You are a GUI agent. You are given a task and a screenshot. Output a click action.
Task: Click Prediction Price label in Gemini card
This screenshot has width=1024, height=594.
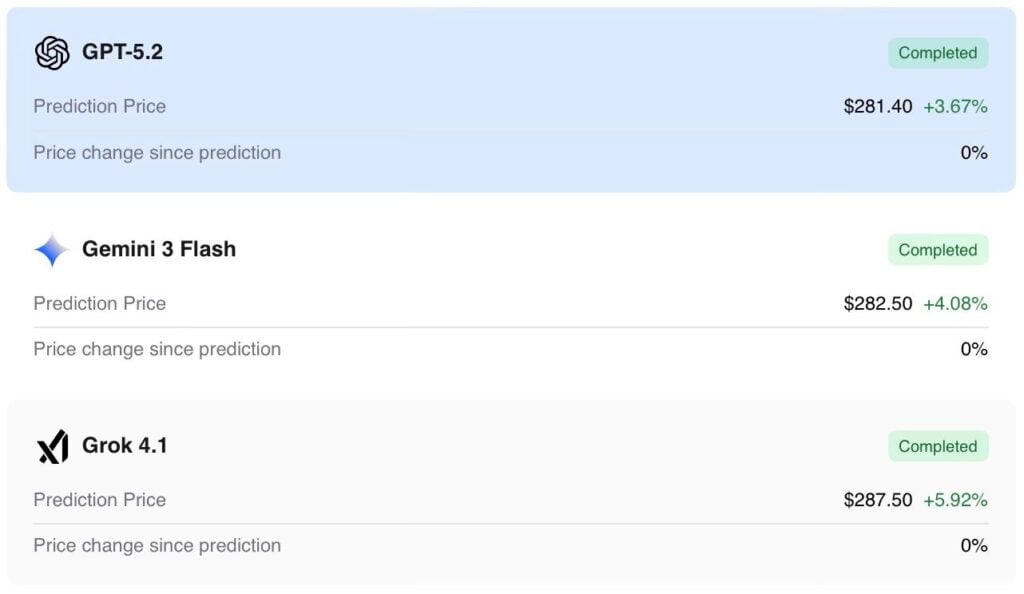coord(100,303)
